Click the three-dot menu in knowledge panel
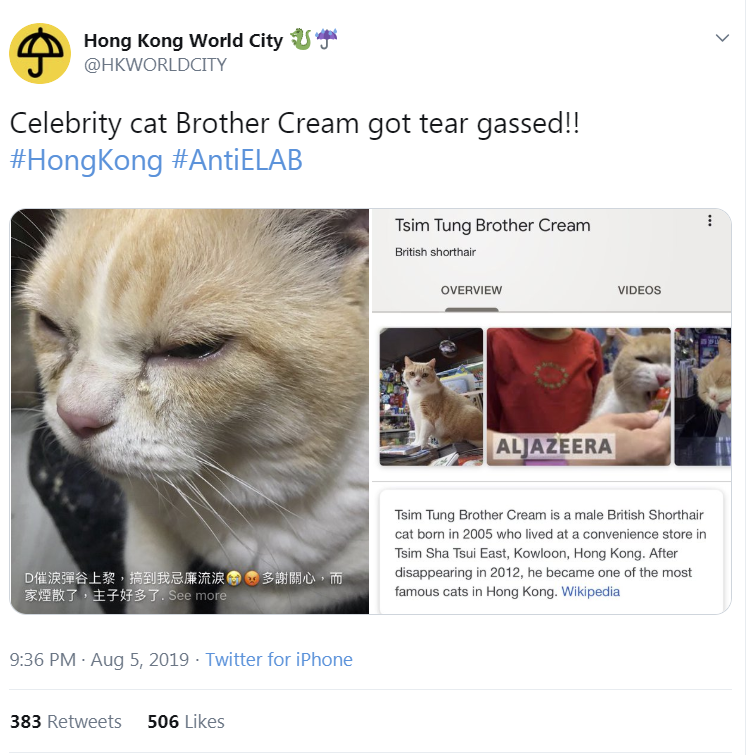Image resolution: width=746 pixels, height=755 pixels. click(709, 221)
